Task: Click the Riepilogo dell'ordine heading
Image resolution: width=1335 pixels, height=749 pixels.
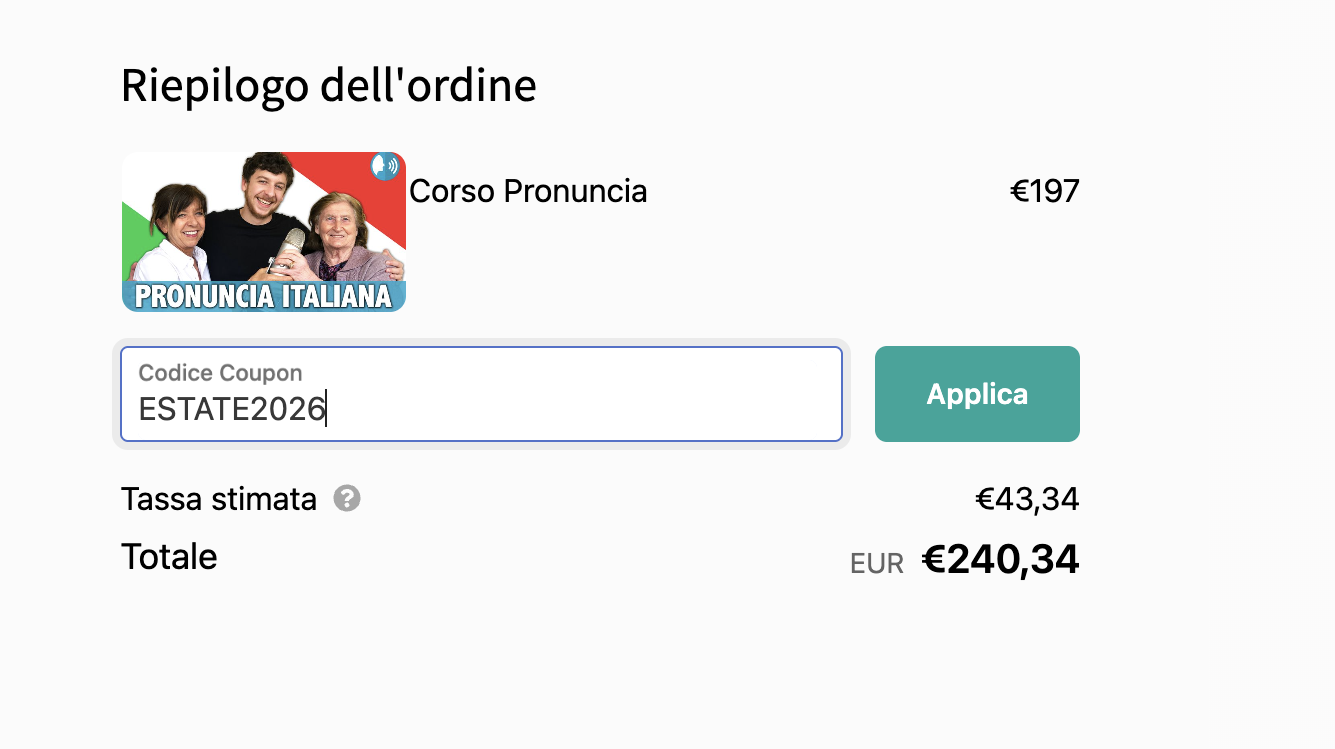Action: pos(329,86)
